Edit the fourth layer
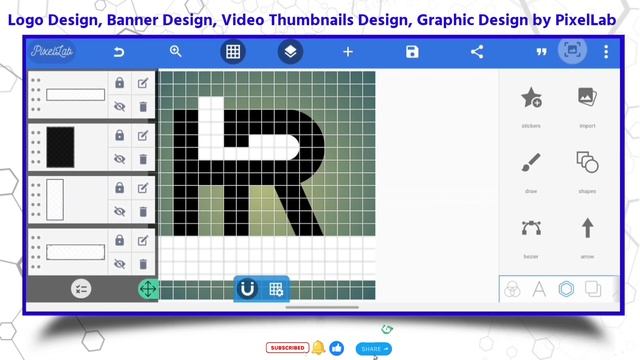640x360 pixels. coord(143,240)
